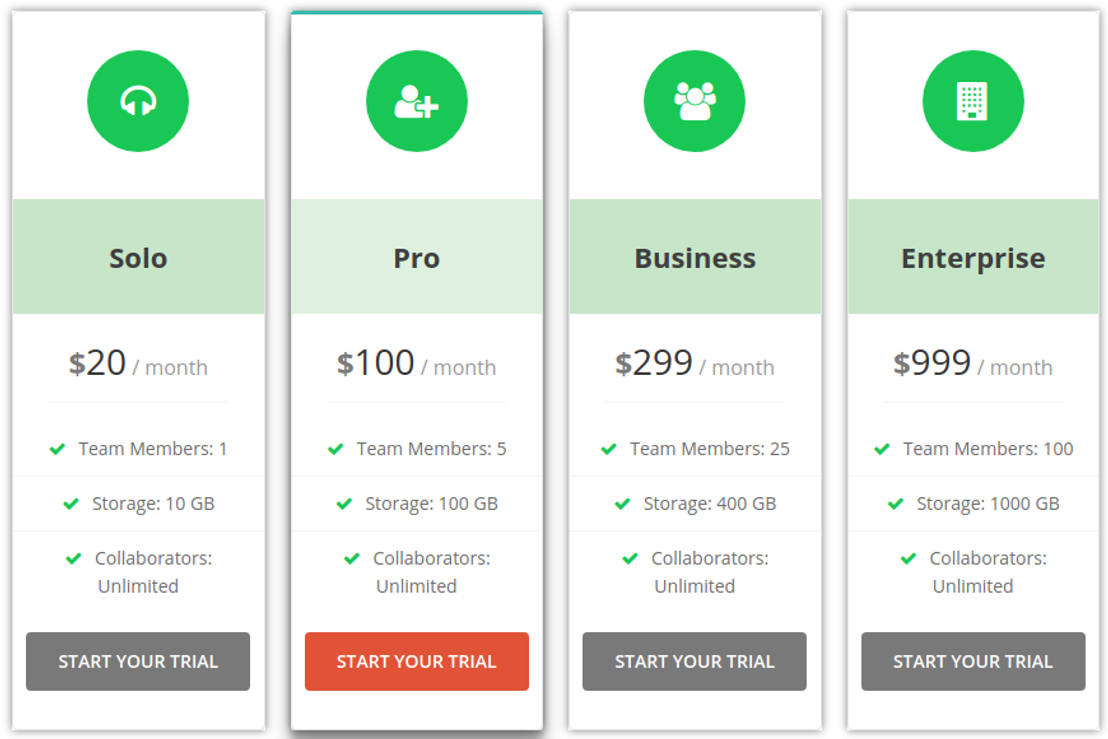Start your trial for the Enterprise plan
1108x739 pixels.
pos(972,661)
